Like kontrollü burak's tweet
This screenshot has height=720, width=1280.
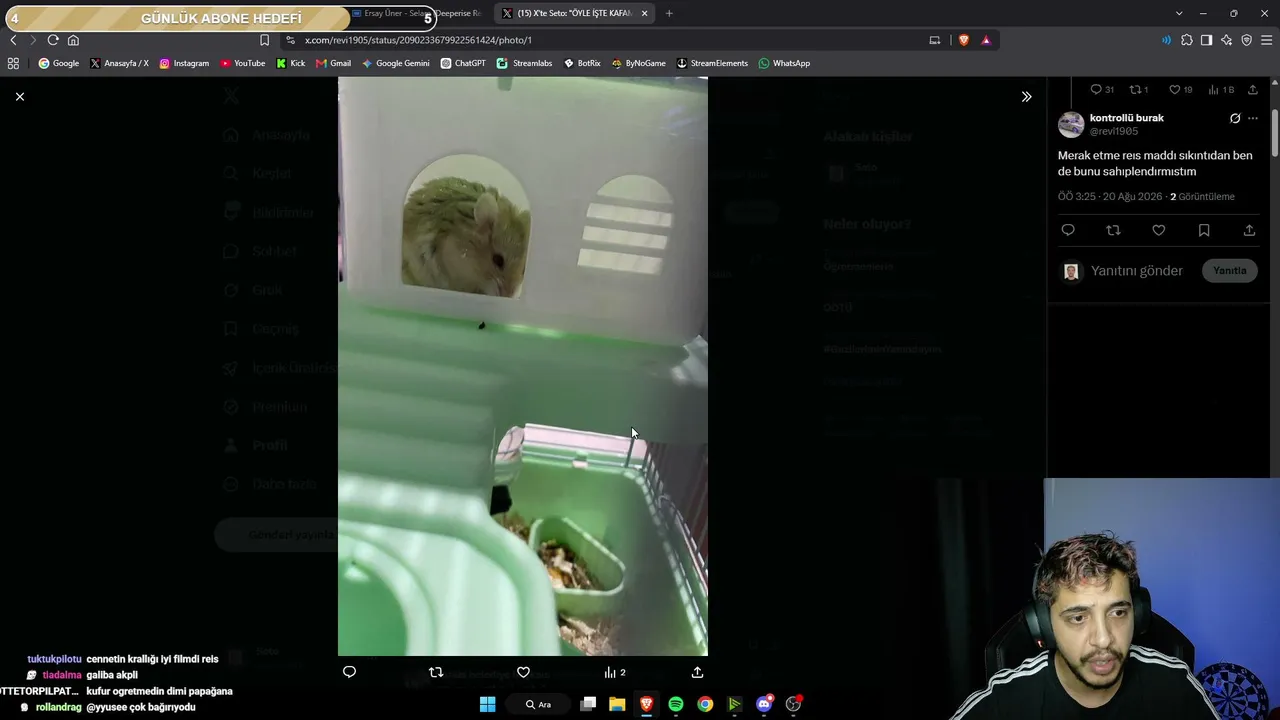[x=1158, y=230]
